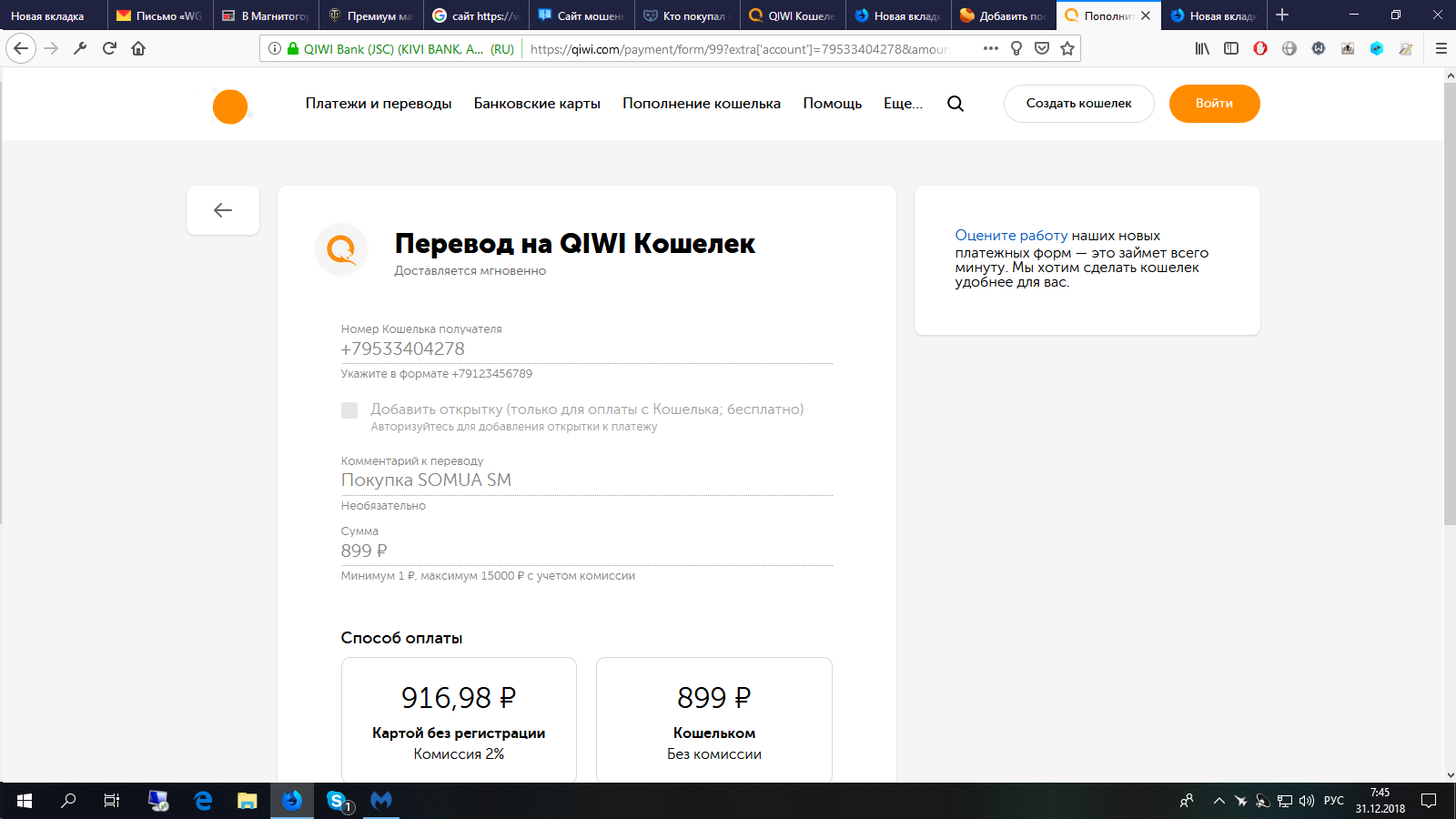Click the orange Войти button
This screenshot has width=1456, height=819.
click(x=1214, y=104)
